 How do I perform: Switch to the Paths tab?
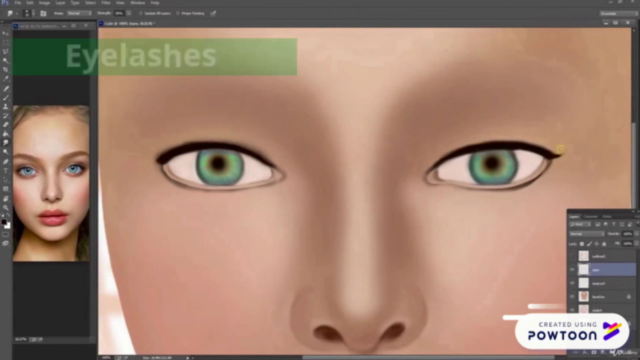(607, 216)
